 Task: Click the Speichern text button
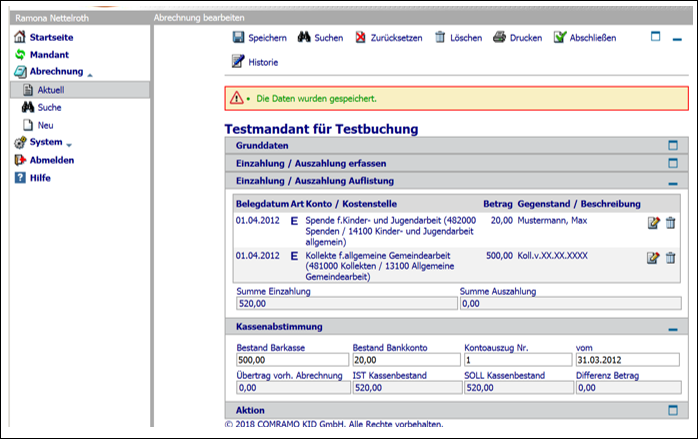268,38
